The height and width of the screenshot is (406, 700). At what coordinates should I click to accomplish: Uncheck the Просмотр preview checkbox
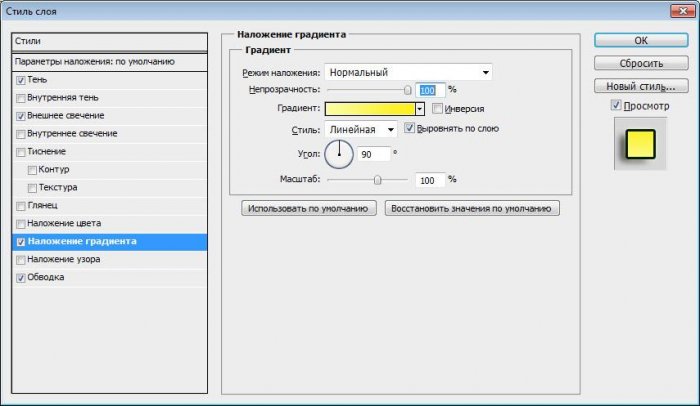616,105
